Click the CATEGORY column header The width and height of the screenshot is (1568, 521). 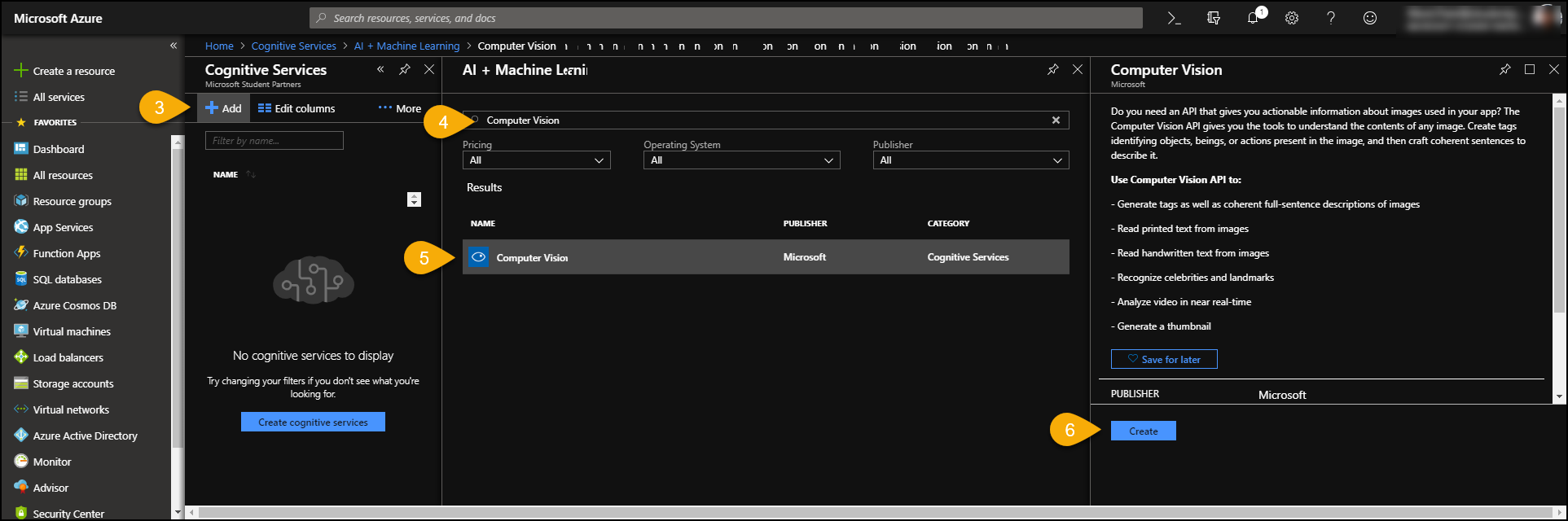pyautogui.click(x=948, y=223)
